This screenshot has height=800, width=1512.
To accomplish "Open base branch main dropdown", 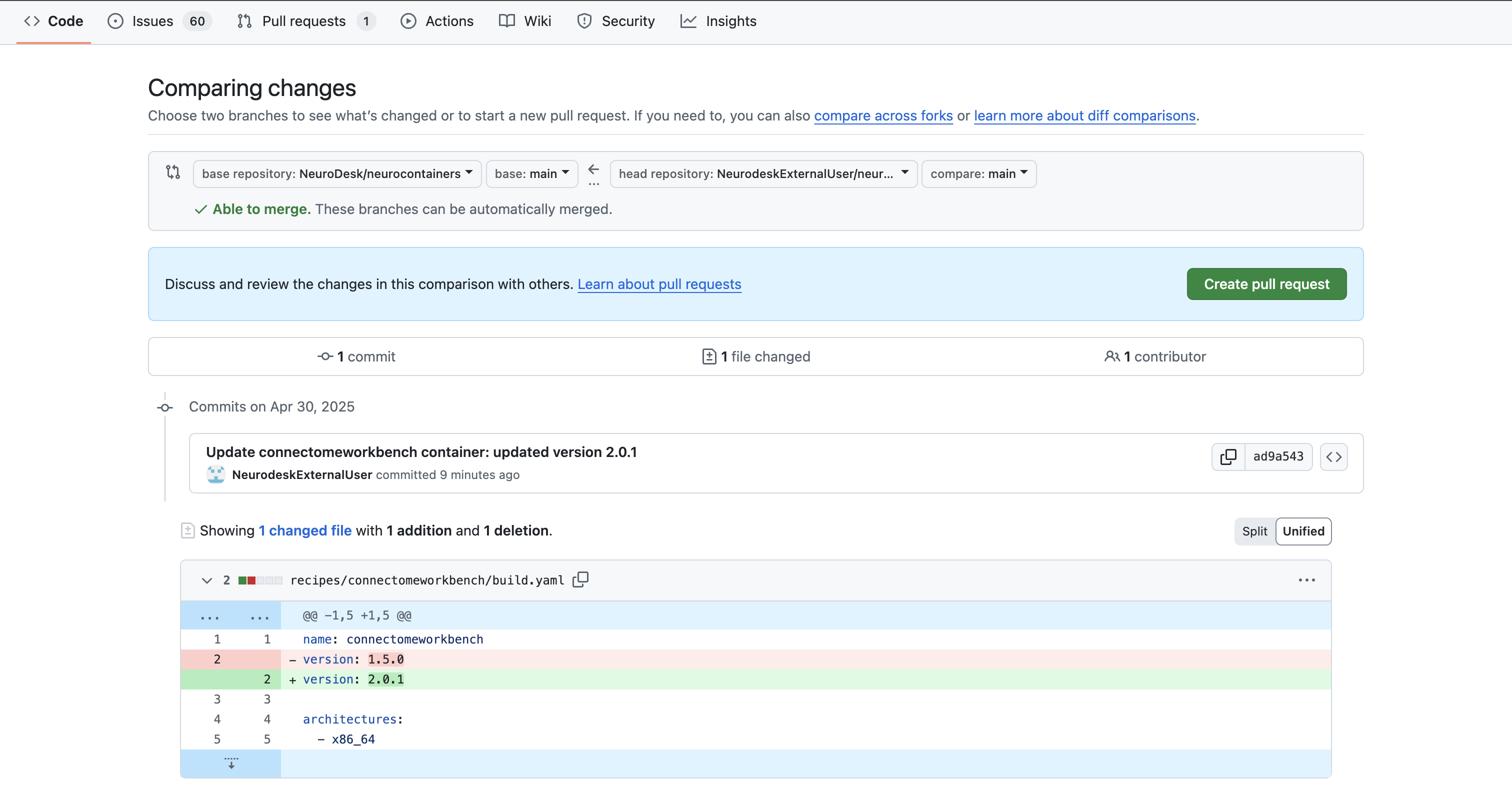I will tap(532, 173).
